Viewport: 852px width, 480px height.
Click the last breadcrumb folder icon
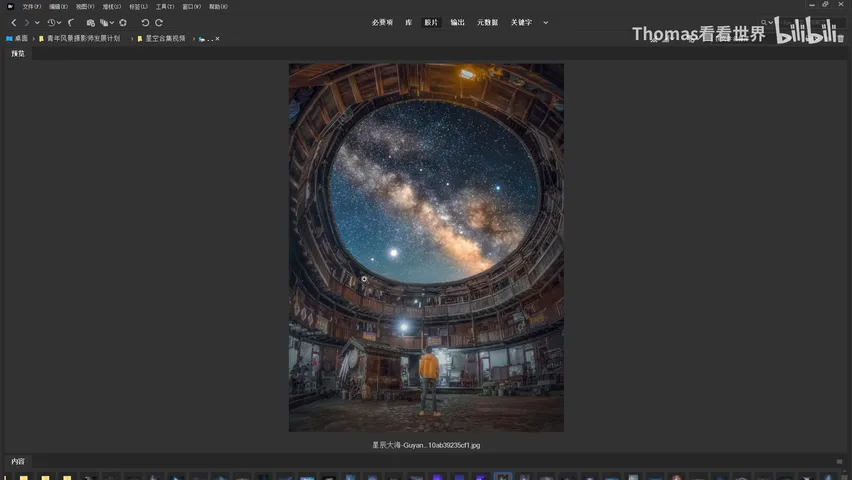(202, 39)
